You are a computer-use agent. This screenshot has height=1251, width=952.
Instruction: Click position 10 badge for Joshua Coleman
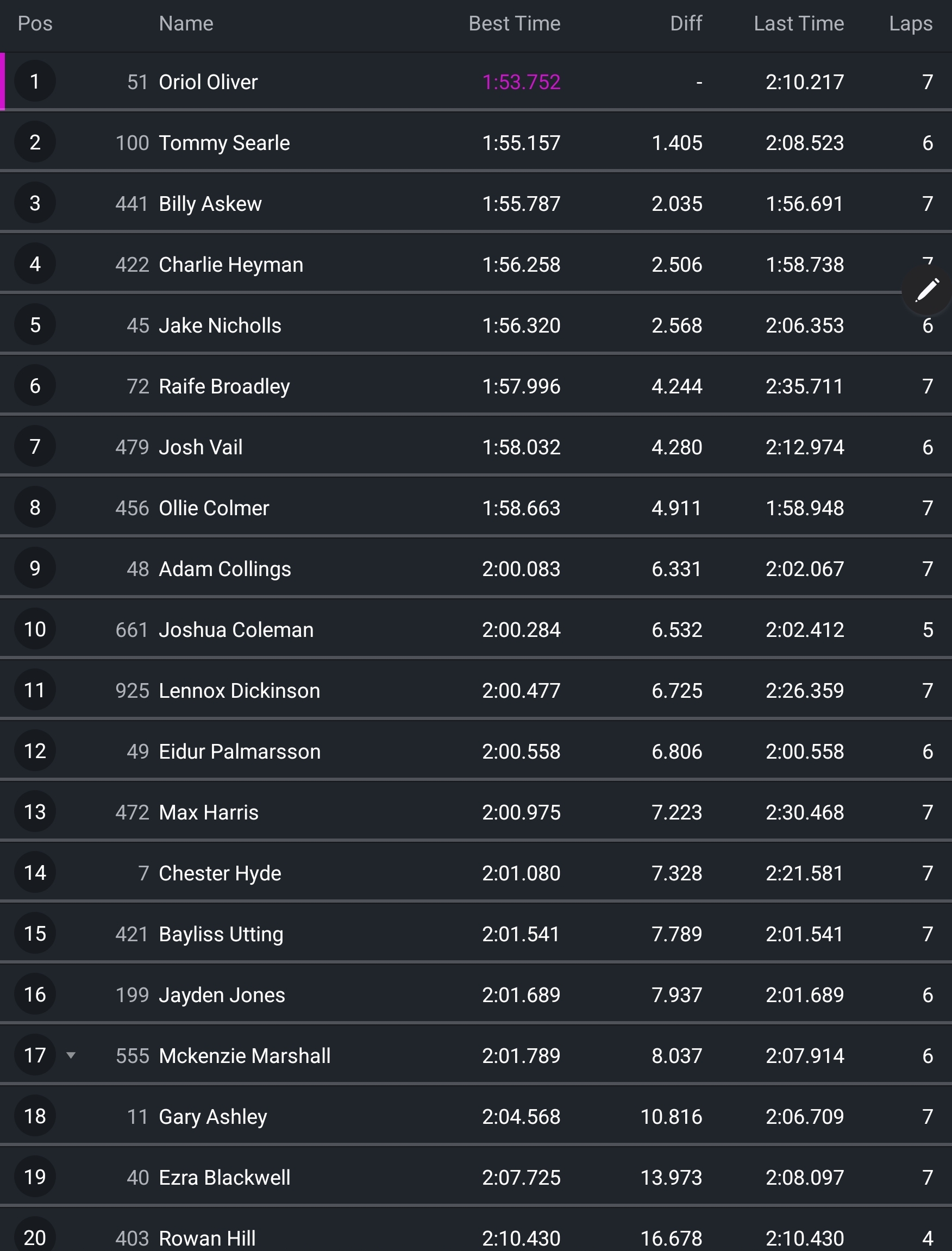point(35,629)
